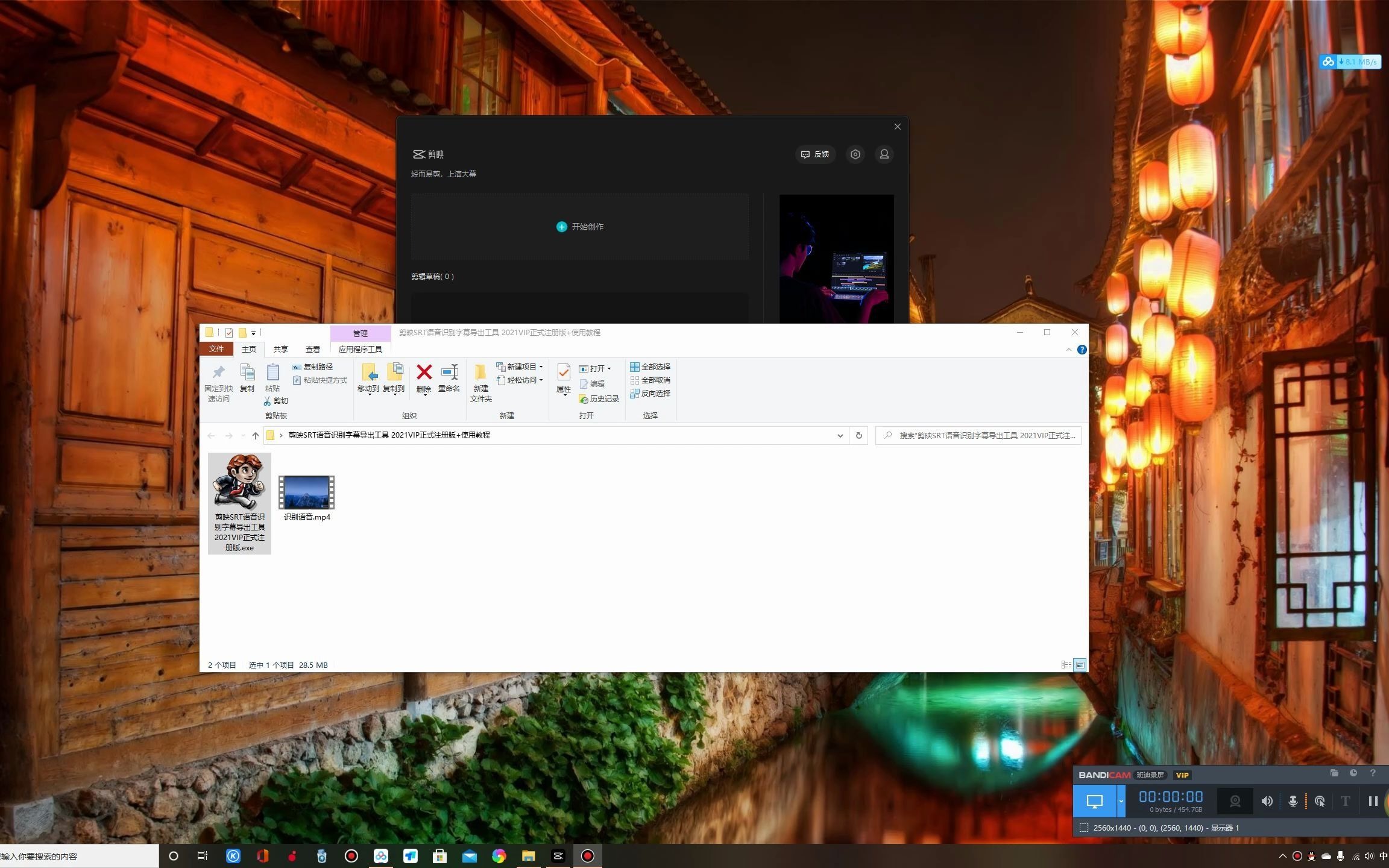1389x868 pixels.
Task: Click the red 删除 delete icon
Action: click(x=424, y=373)
